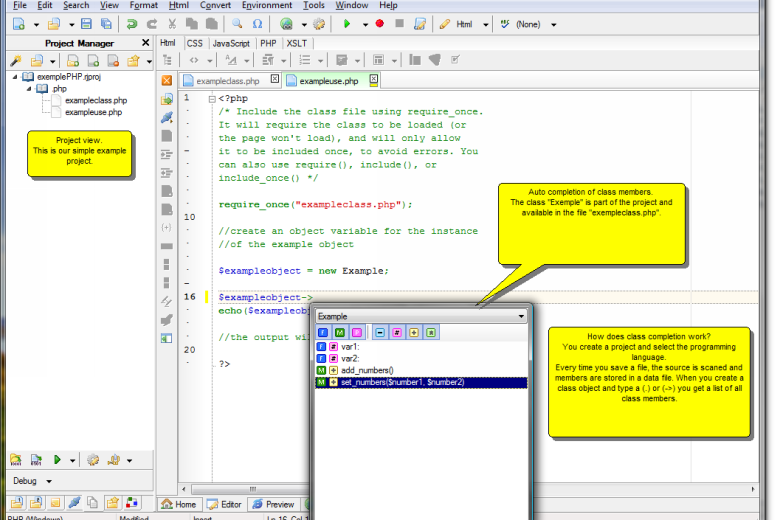Screen dimensions: 780x520
Task: Open the Debug dropdown at panel bottom
Action: (49, 481)
